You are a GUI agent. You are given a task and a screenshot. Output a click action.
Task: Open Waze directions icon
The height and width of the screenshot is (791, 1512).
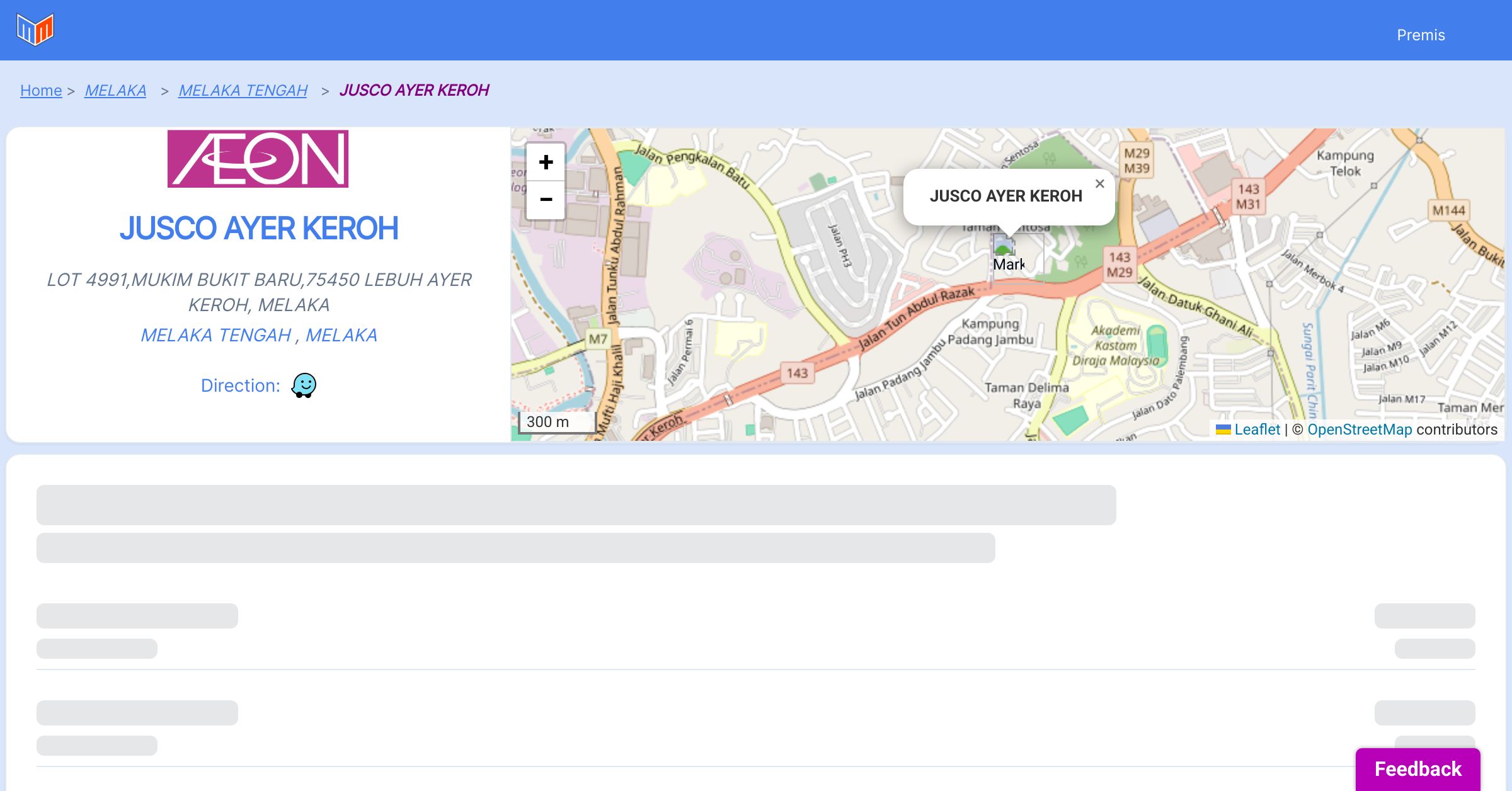304,385
